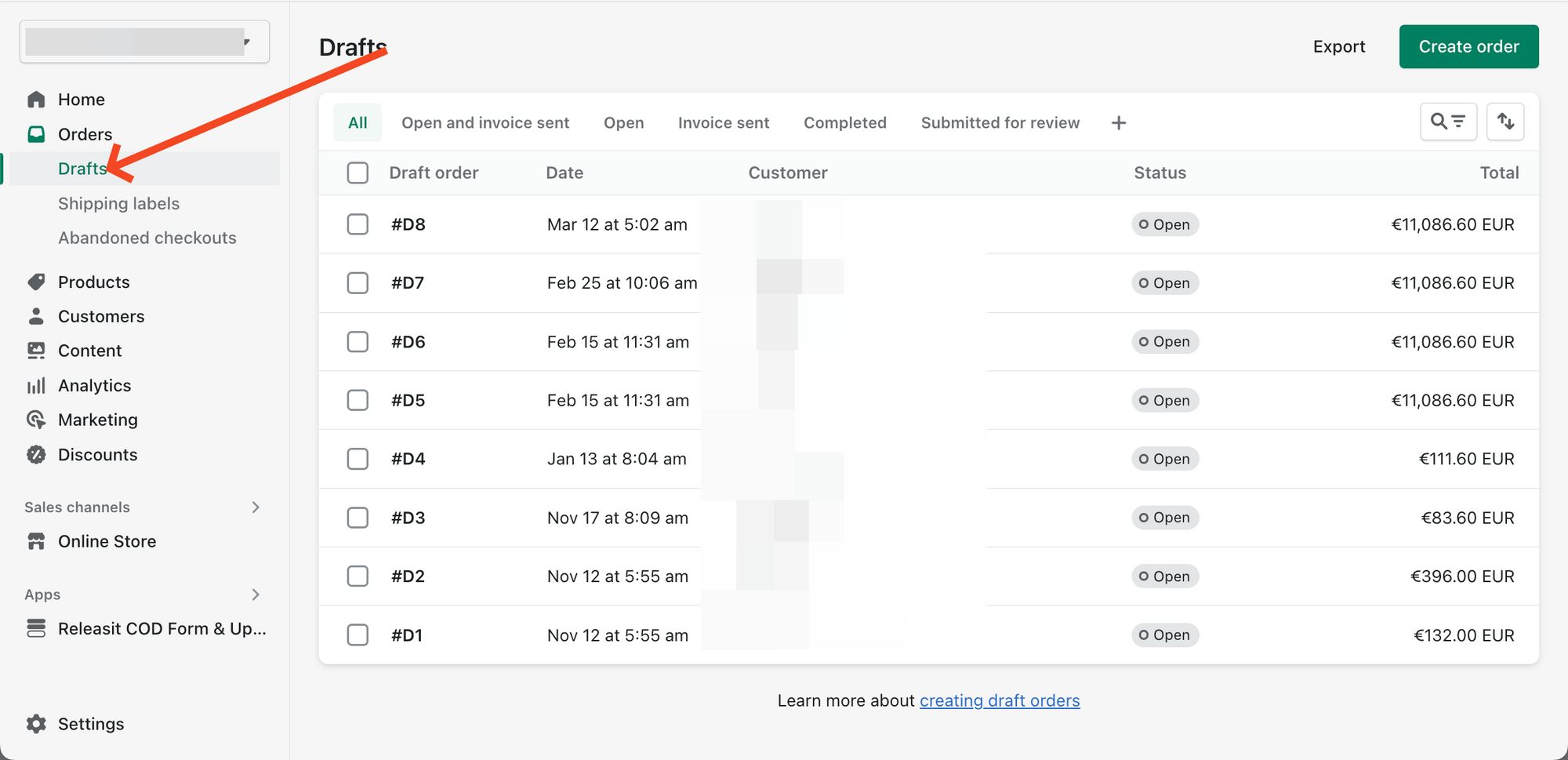Screen dimensions: 1568x760
Task: Click the €396.00 EUR total
Action: pos(1462,576)
